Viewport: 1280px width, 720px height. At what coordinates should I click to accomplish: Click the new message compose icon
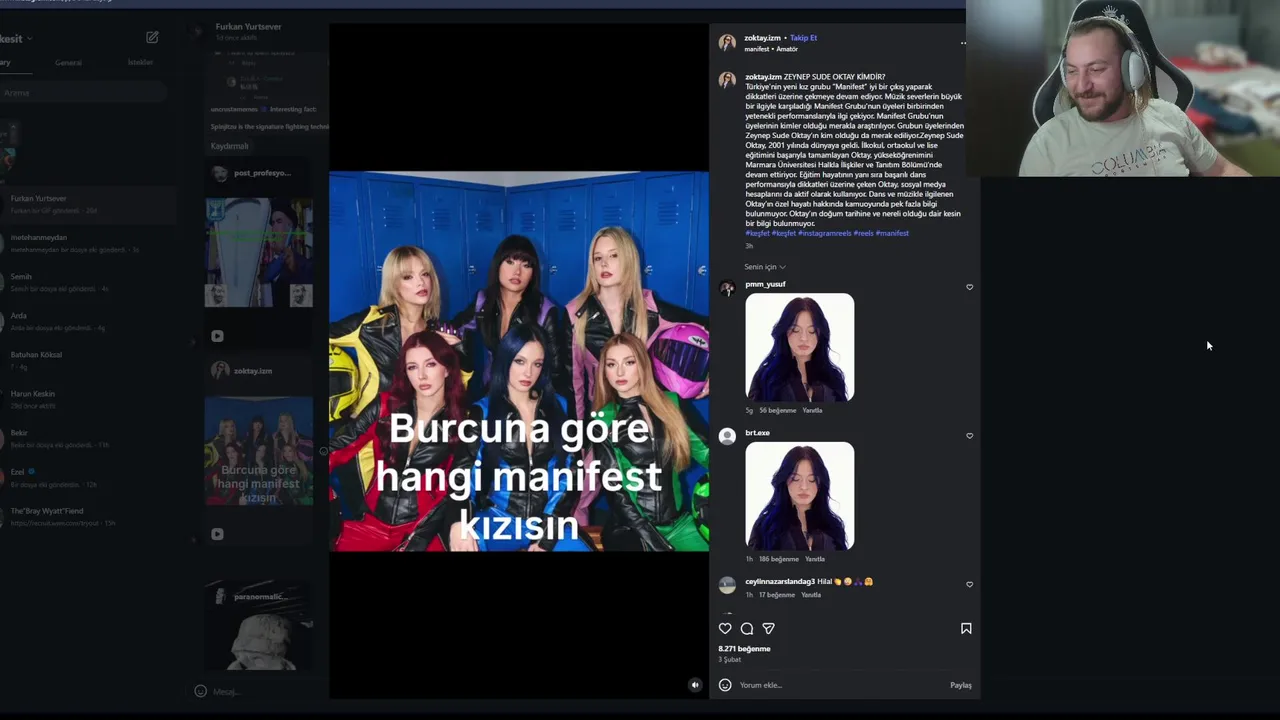(x=152, y=37)
